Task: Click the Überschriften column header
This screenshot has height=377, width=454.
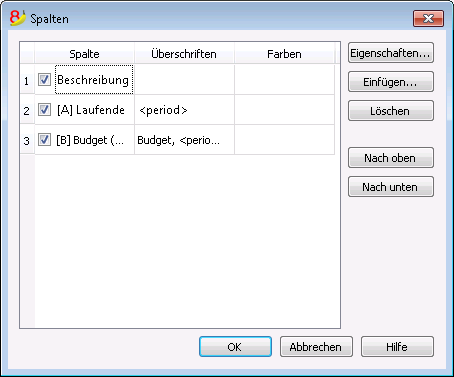Action: point(184,53)
